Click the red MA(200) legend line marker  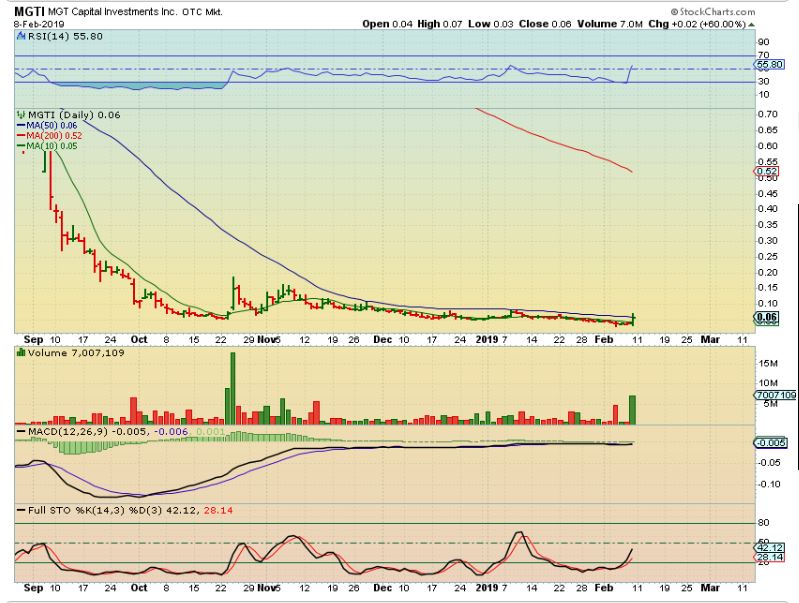[x=21, y=136]
